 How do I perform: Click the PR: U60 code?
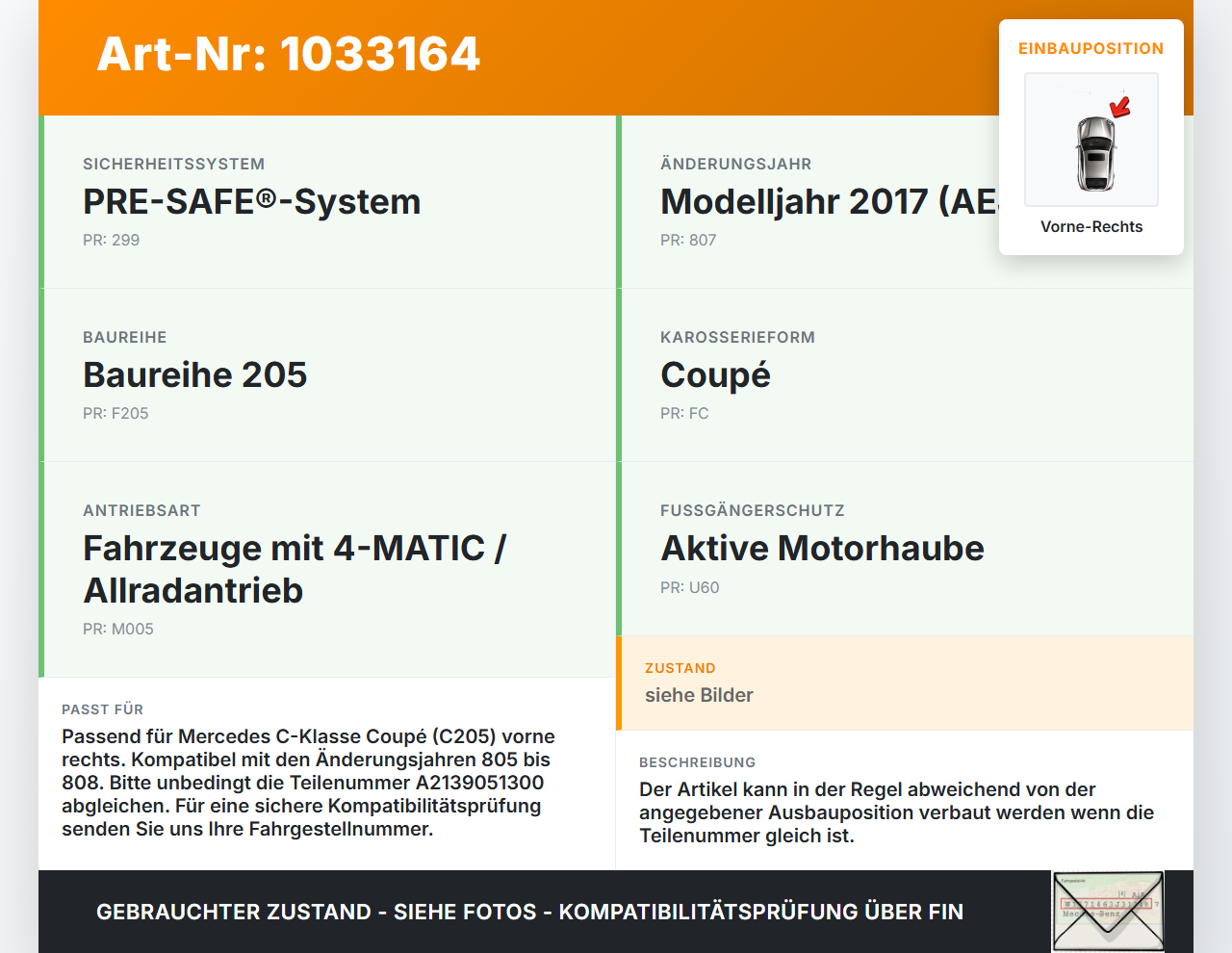click(x=689, y=587)
